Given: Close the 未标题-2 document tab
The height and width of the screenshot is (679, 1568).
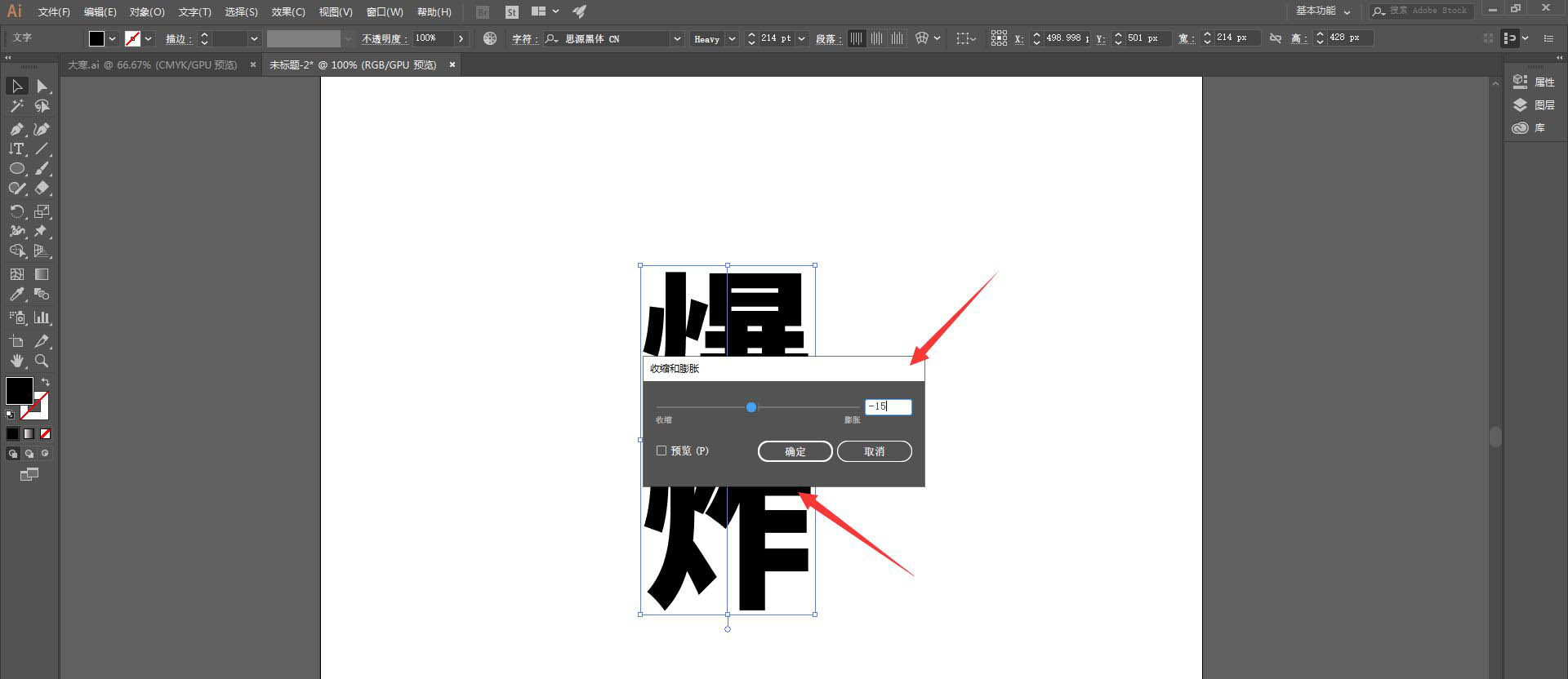Looking at the screenshot, I should point(452,64).
